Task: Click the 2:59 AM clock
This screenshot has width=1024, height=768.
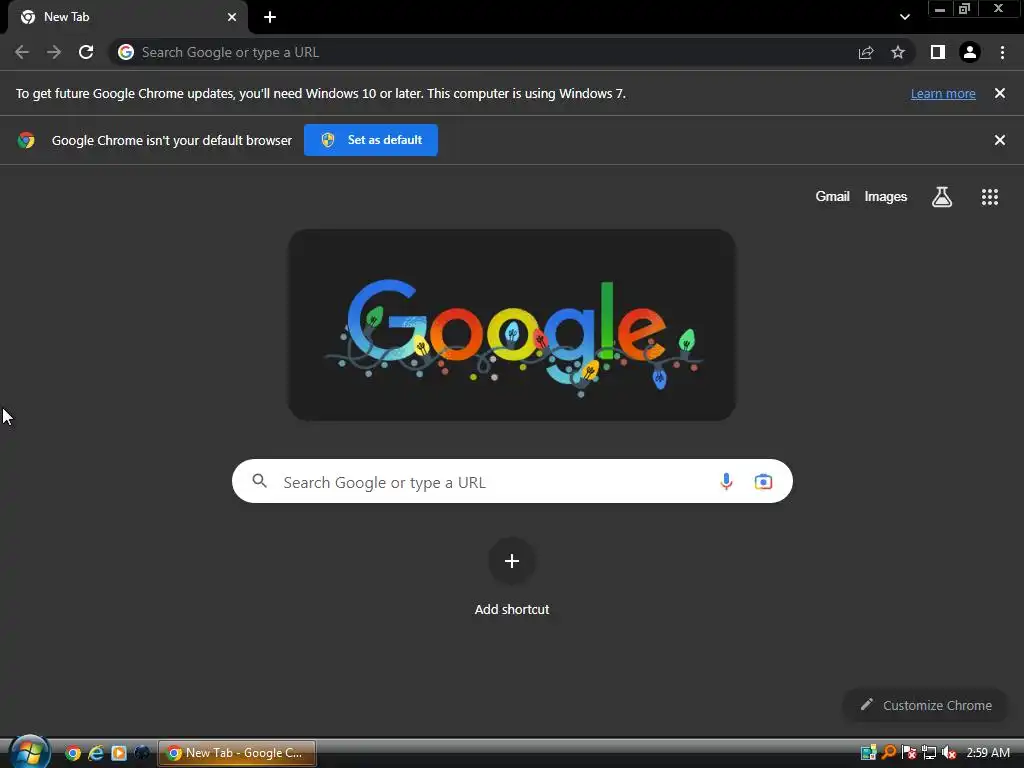Action: click(988, 753)
